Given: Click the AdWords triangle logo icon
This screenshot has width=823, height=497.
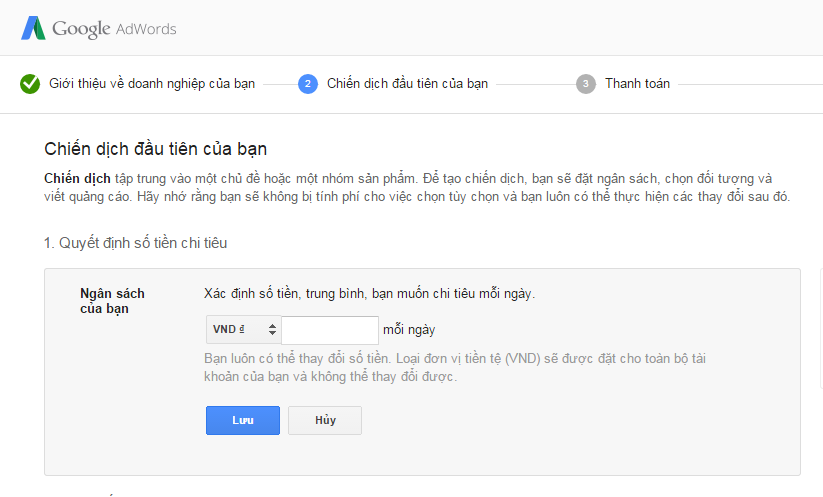Looking at the screenshot, I should (x=33, y=28).
